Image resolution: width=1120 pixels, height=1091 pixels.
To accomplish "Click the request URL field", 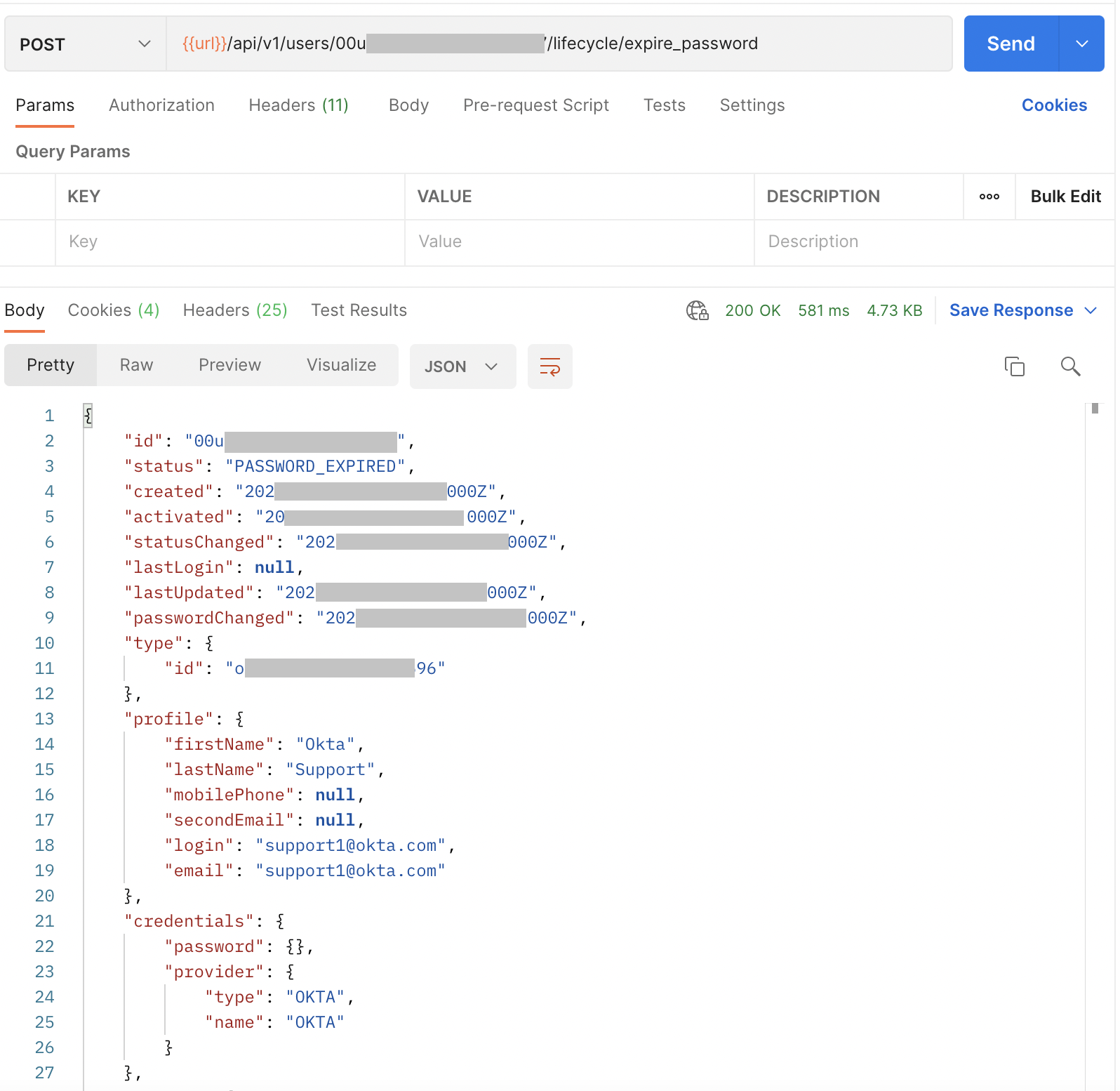I will pyautogui.click(x=559, y=44).
